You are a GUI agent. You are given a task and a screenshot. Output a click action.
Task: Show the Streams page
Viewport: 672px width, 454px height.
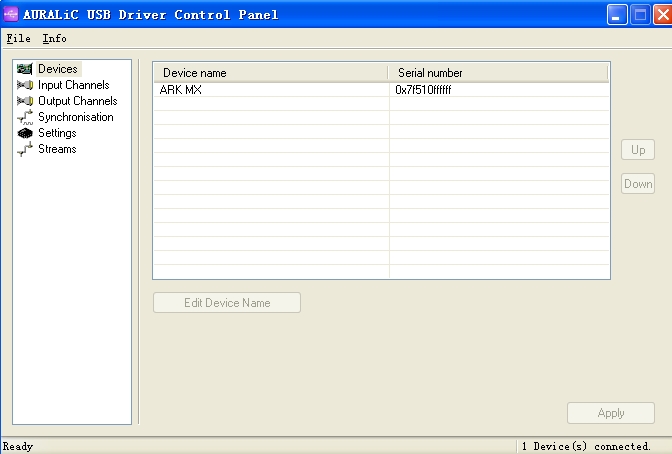57,149
